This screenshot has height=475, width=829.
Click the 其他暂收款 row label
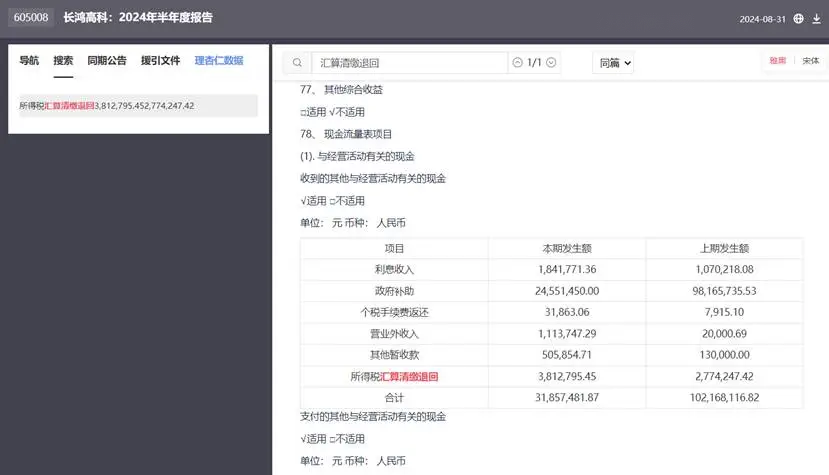[394, 355]
